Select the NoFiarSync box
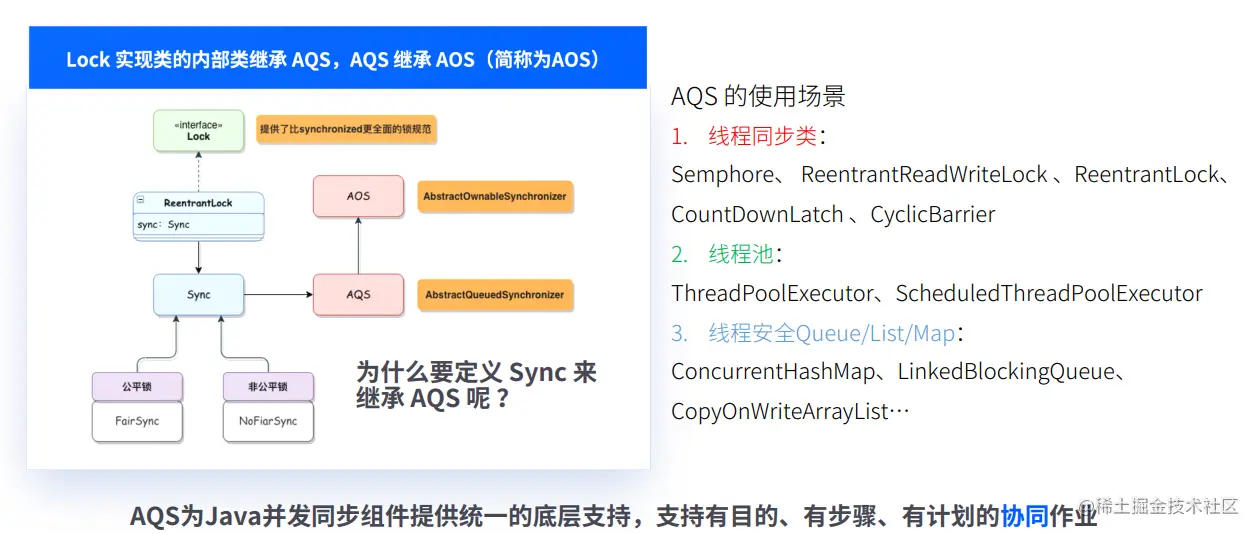The width and height of the screenshot is (1256, 534). [268, 422]
